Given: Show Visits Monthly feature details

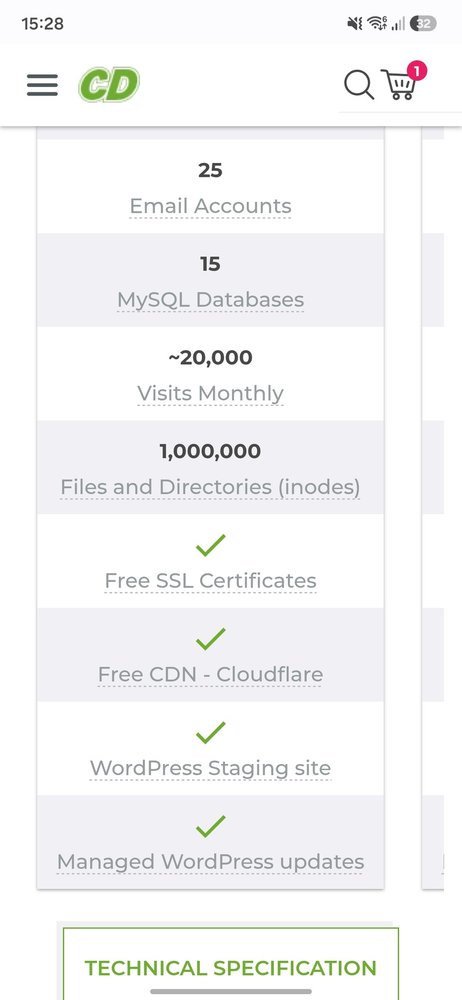Looking at the screenshot, I should click(x=211, y=393).
